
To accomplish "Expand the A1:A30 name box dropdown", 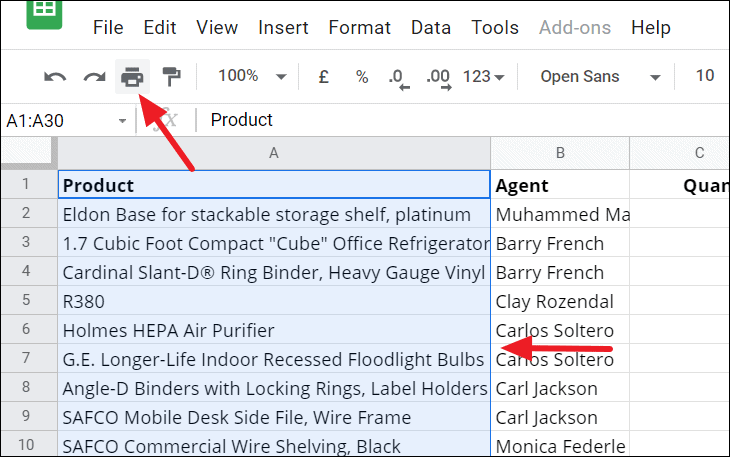I will [122, 121].
